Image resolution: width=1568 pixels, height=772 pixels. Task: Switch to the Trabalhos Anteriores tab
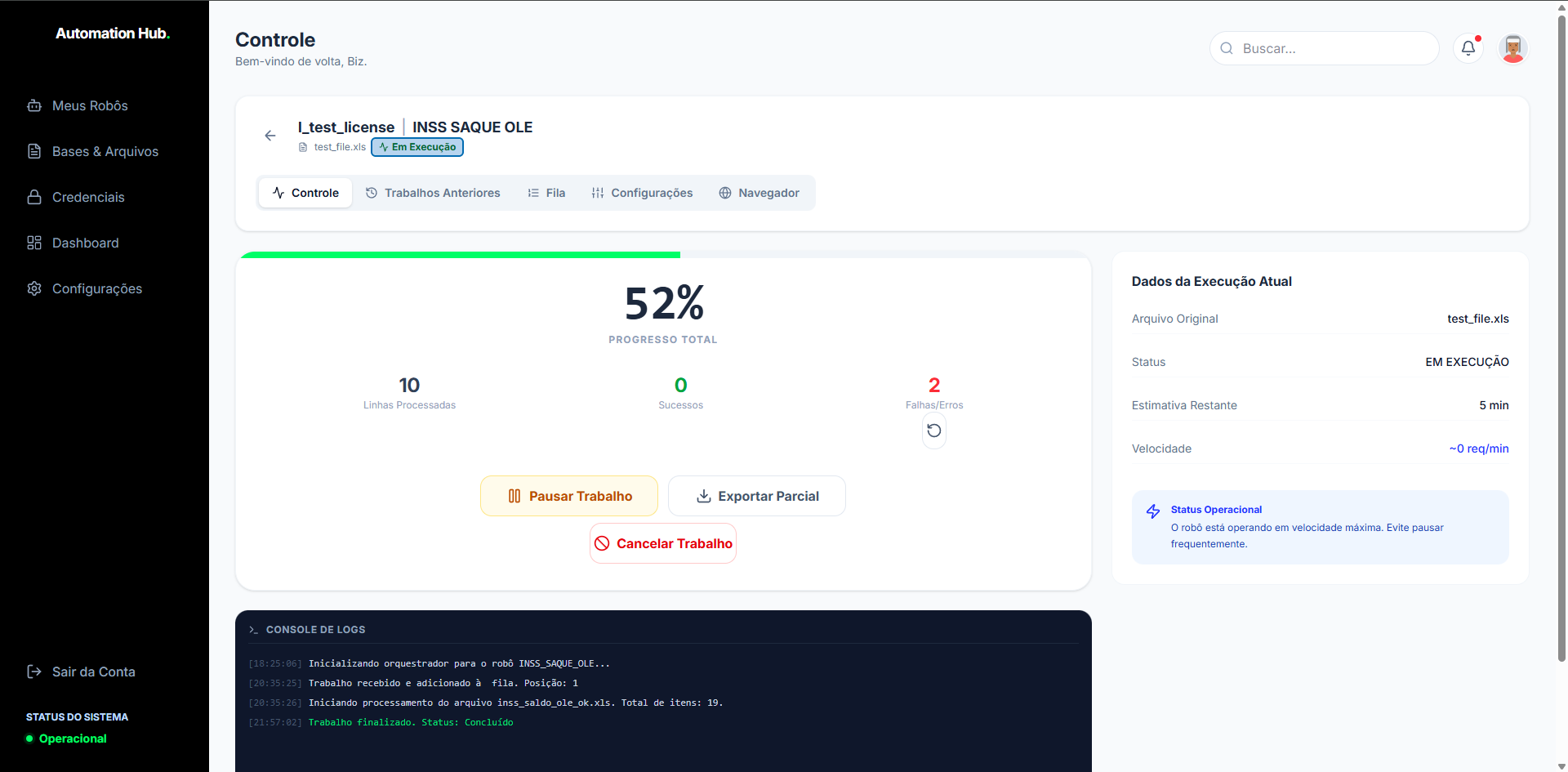pyautogui.click(x=433, y=193)
